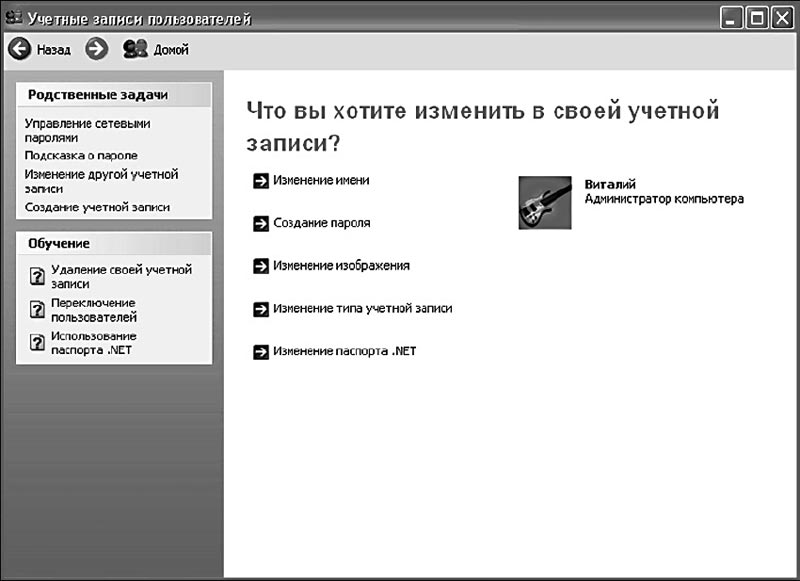The width and height of the screenshot is (800, 581).
Task: Open 'Подсказка о пароле' task
Action: click(x=81, y=156)
